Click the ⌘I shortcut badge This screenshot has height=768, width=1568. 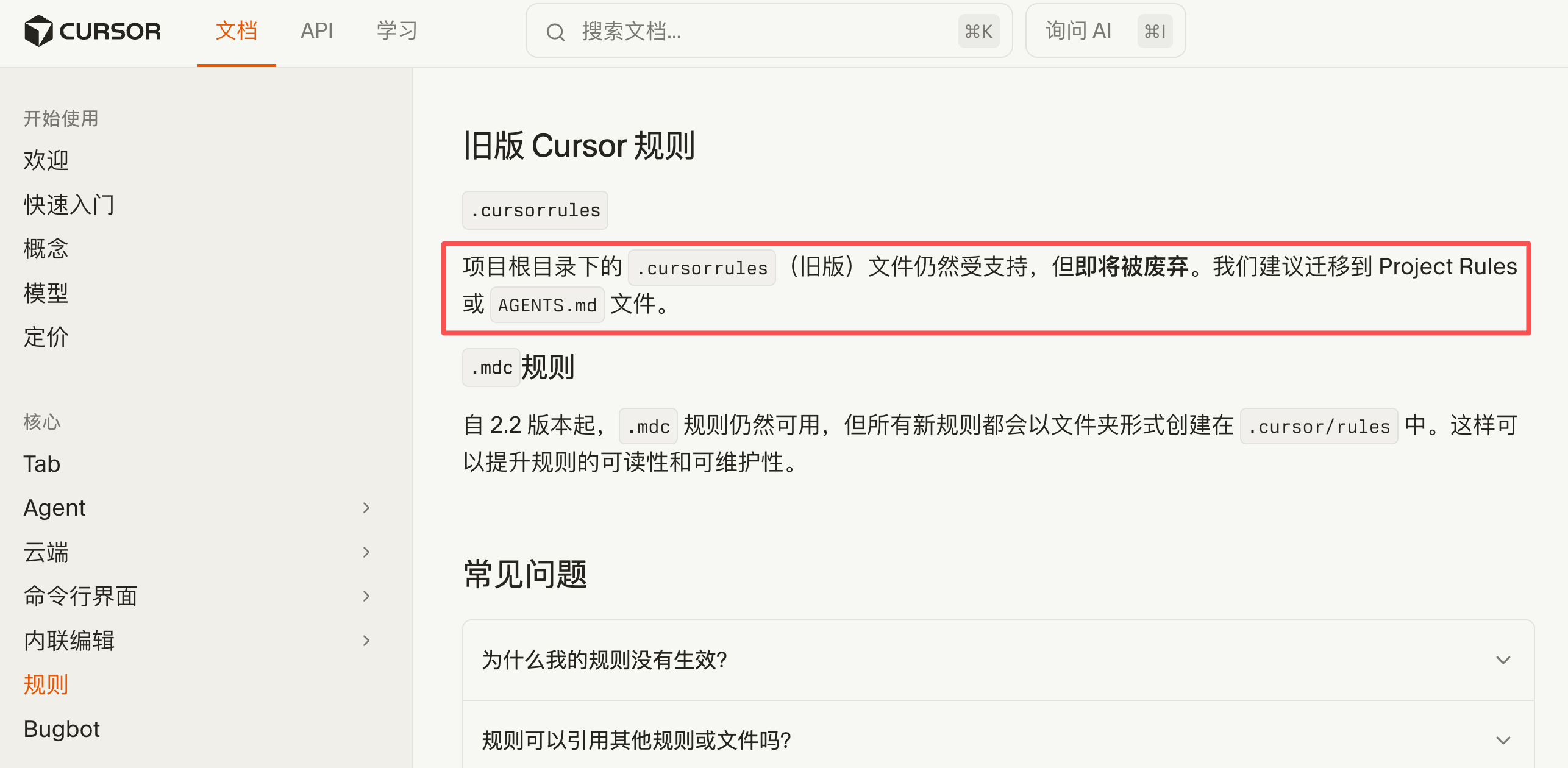(1155, 31)
